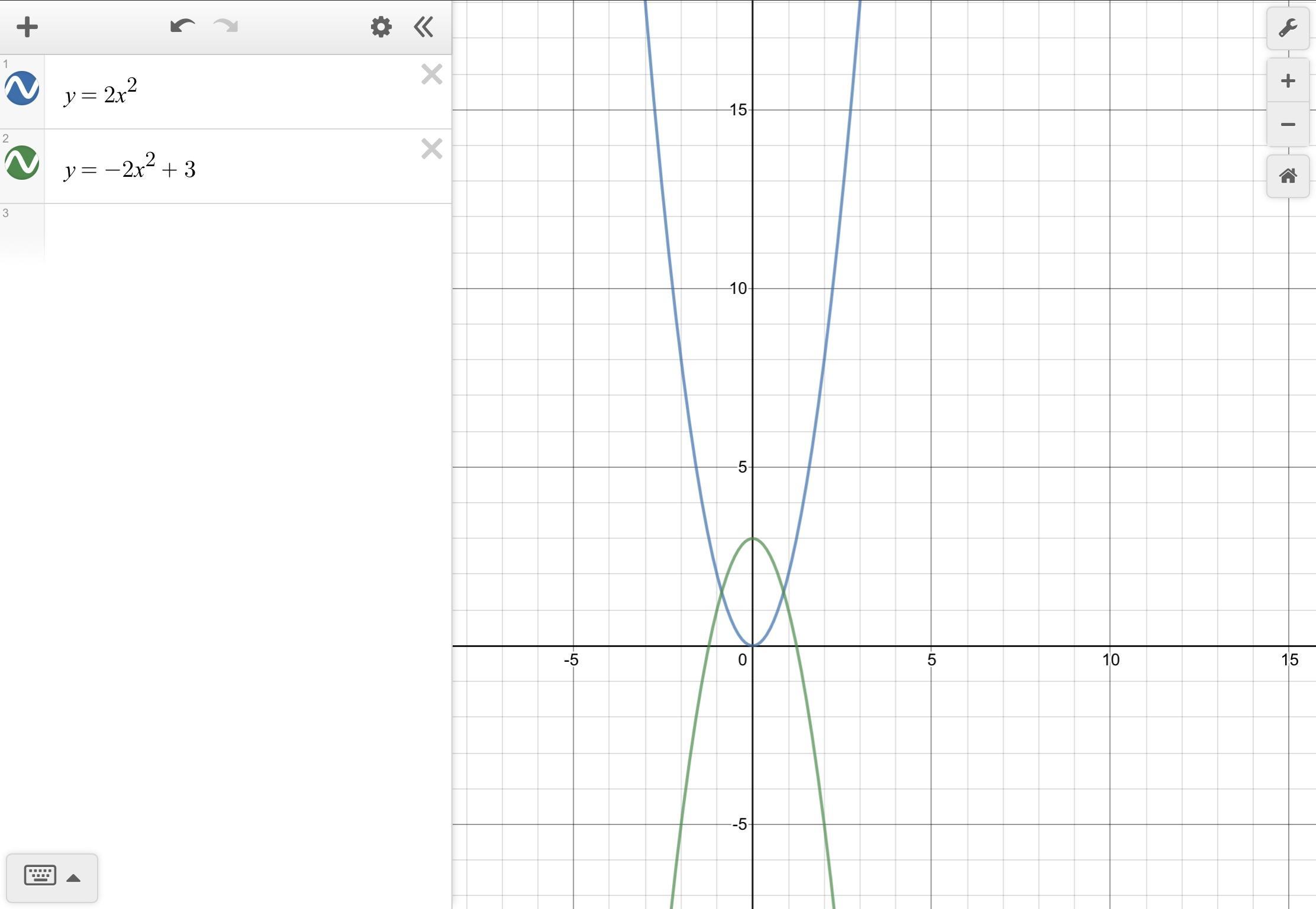The height and width of the screenshot is (909, 1316).
Task: Hide the green y=-2x²+3 curve
Action: (22, 163)
